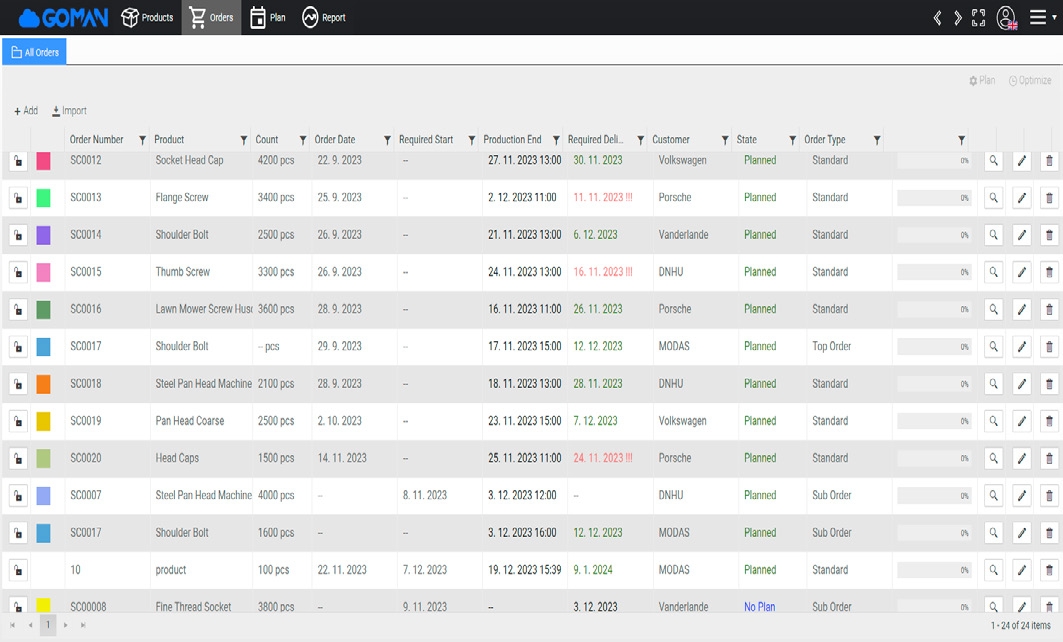Image resolution: width=1063 pixels, height=642 pixels.
Task: Toggle the lock for order 10
Action: pos(18,571)
